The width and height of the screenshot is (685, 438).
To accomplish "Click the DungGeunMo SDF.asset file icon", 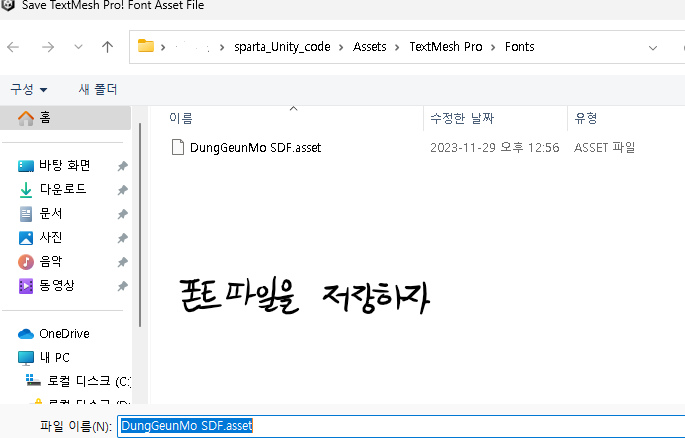I will (177, 147).
